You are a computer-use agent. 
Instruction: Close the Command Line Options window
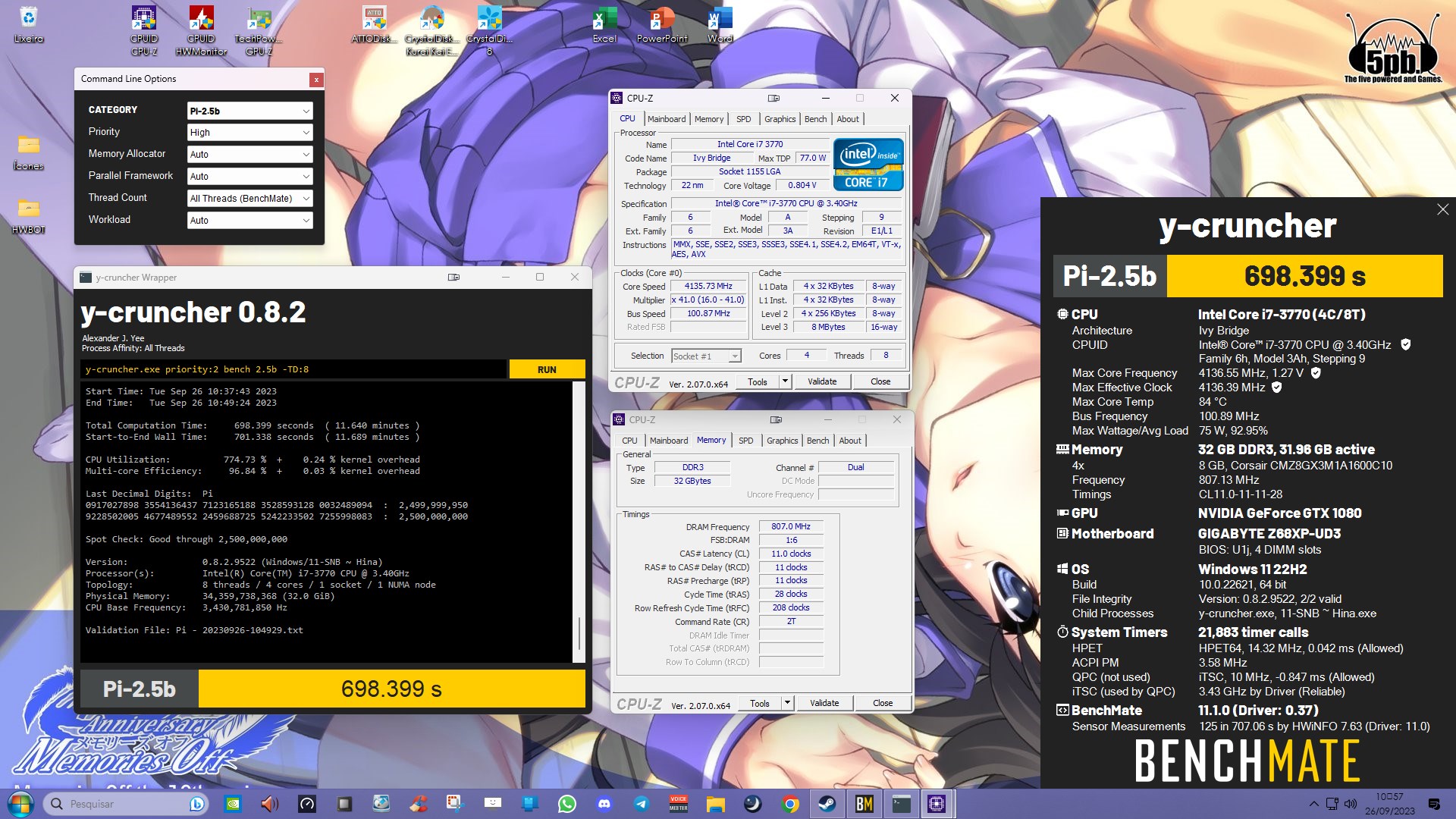pyautogui.click(x=316, y=79)
